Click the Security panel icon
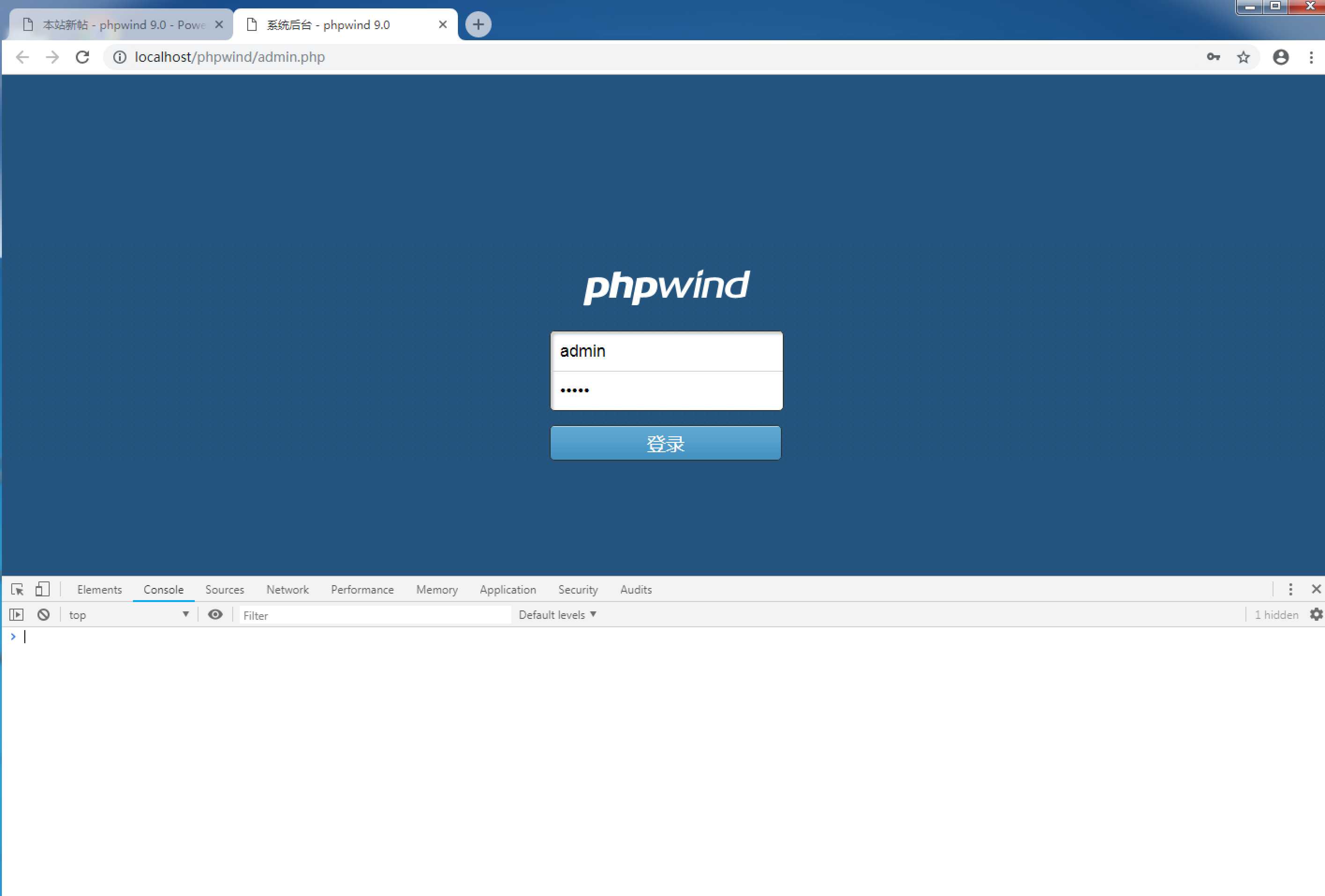This screenshot has width=1325, height=896. tap(576, 589)
